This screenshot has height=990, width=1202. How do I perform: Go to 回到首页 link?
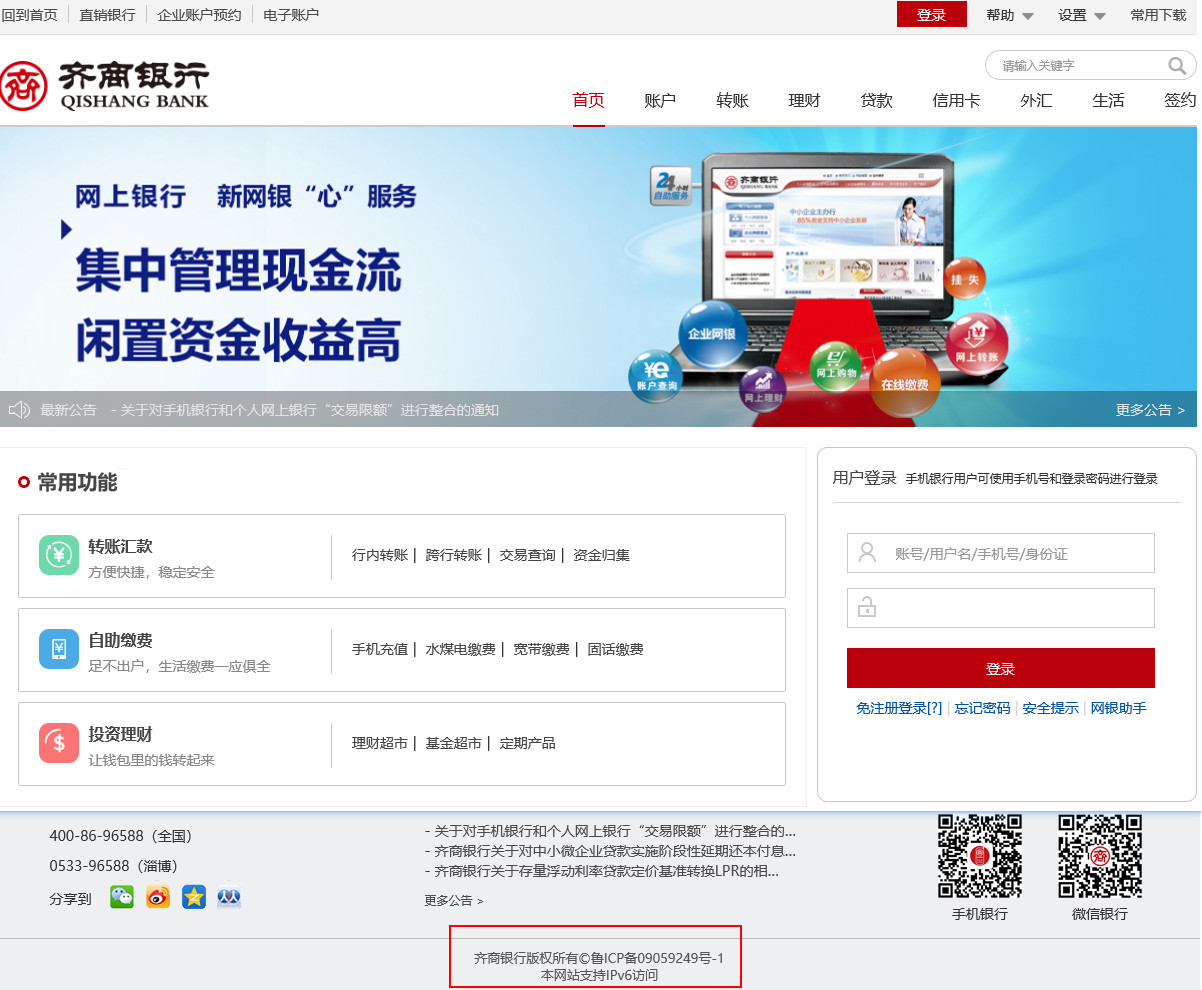click(30, 15)
